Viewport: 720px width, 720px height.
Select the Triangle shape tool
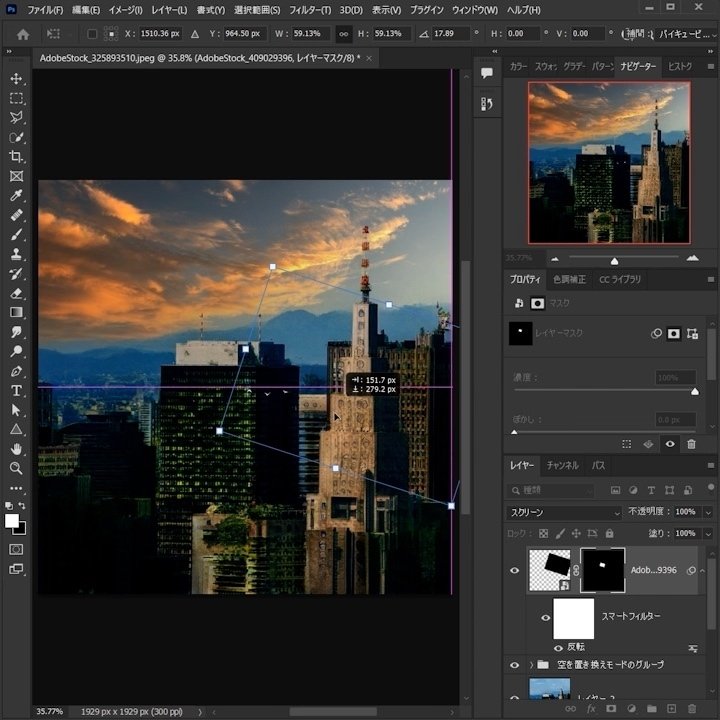pos(16,429)
